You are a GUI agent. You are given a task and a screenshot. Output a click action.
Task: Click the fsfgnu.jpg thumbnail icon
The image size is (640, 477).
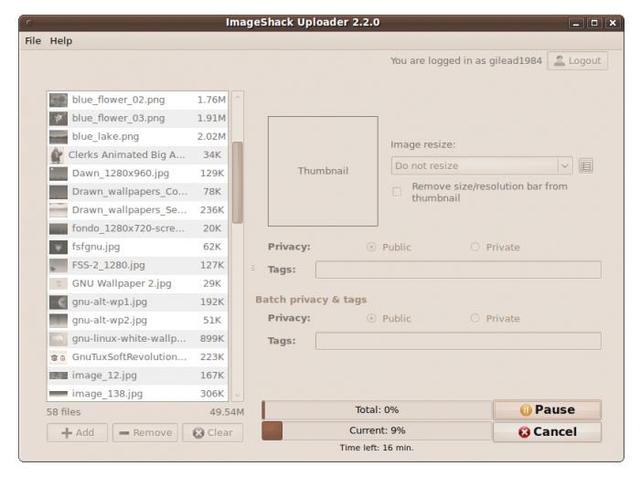(x=58, y=247)
